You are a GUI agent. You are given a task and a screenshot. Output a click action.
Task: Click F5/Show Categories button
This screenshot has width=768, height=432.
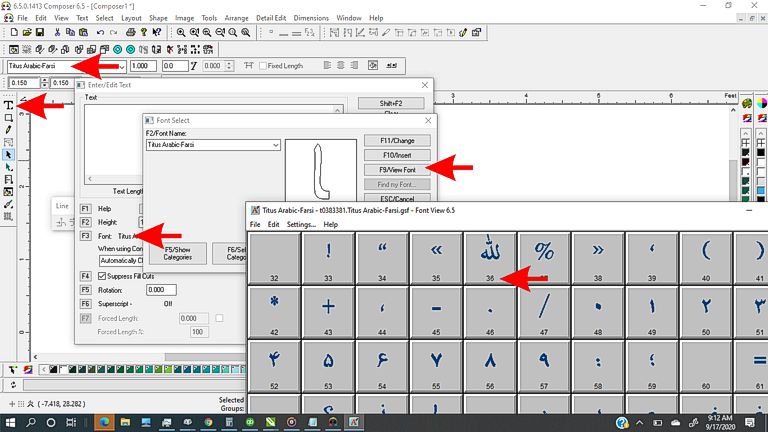coord(178,253)
